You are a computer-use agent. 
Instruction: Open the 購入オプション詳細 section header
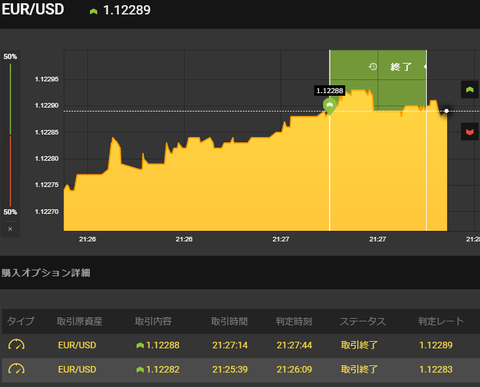[46, 273]
